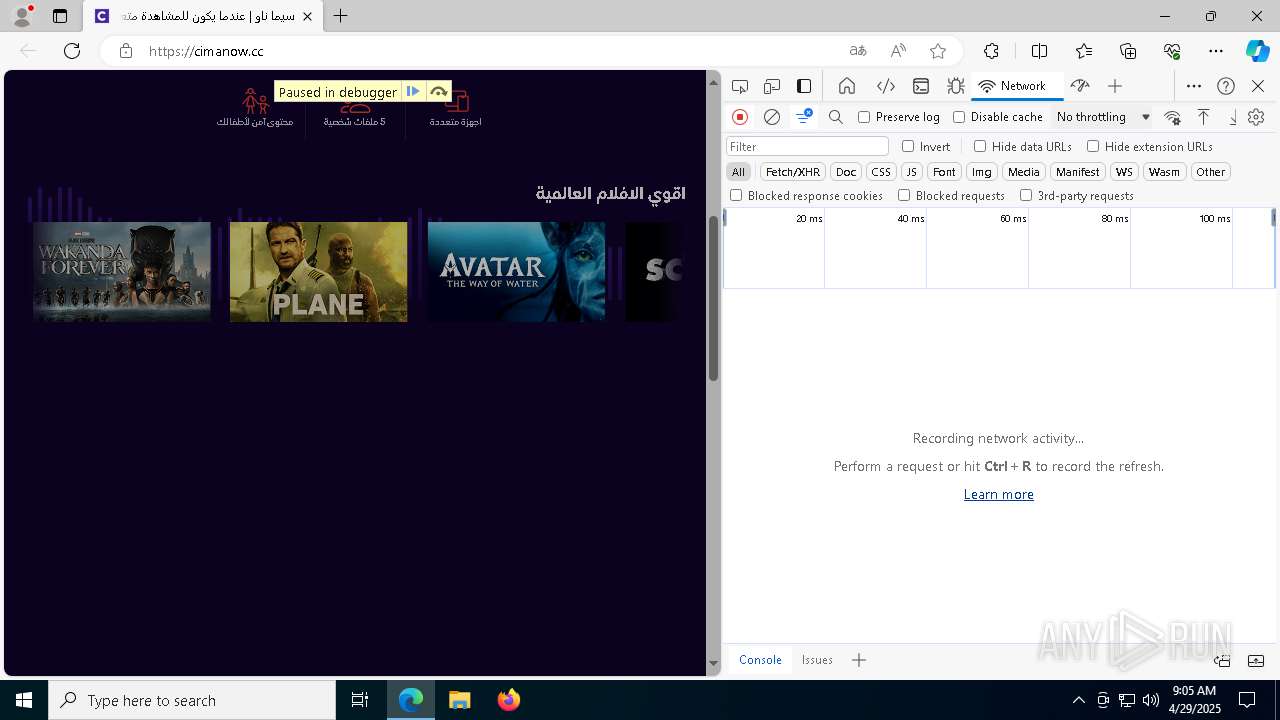Screen dimensions: 1280x720
Task: Open the Windows Start menu
Action: coord(24,700)
